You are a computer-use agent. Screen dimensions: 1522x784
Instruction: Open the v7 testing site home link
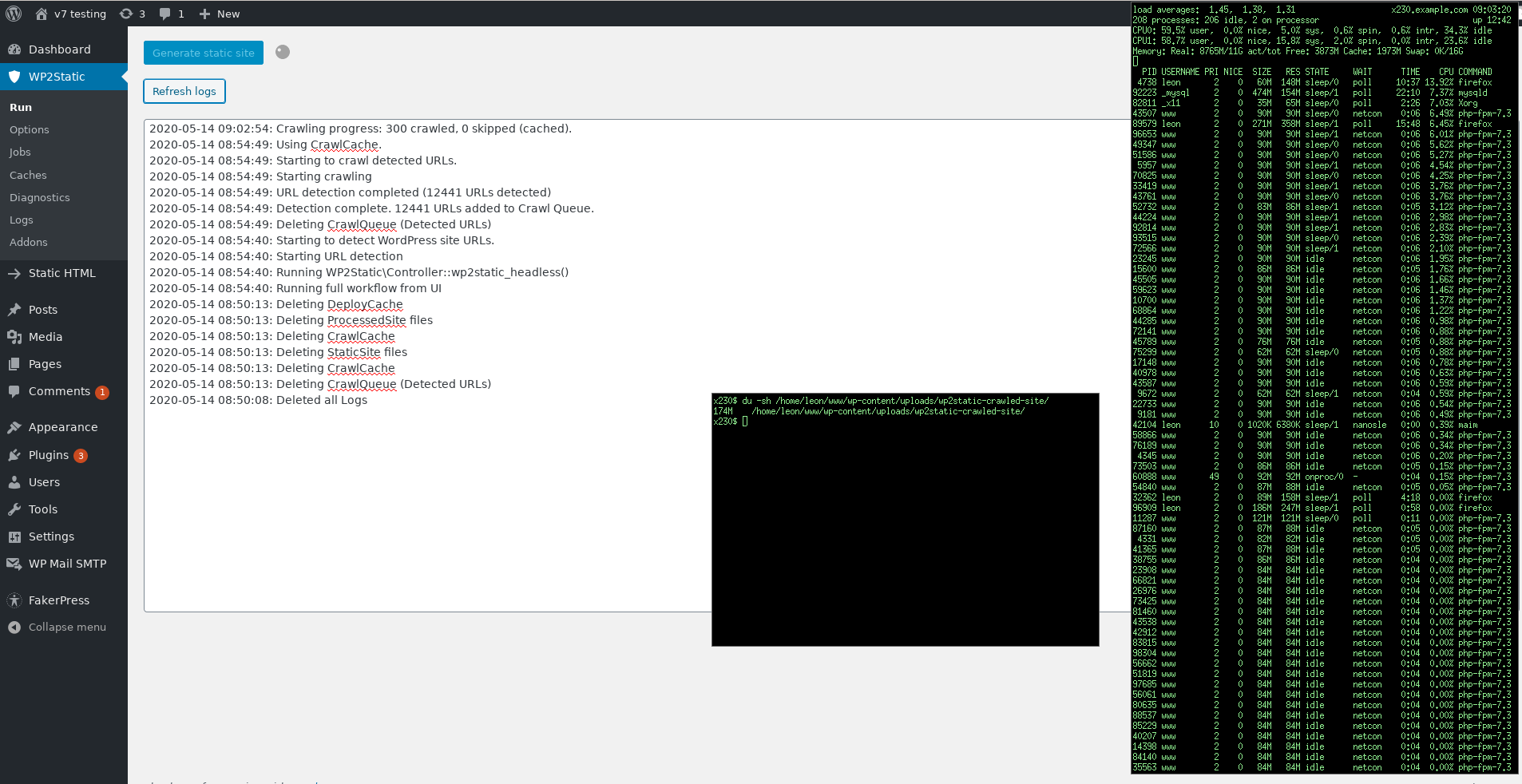click(x=70, y=14)
